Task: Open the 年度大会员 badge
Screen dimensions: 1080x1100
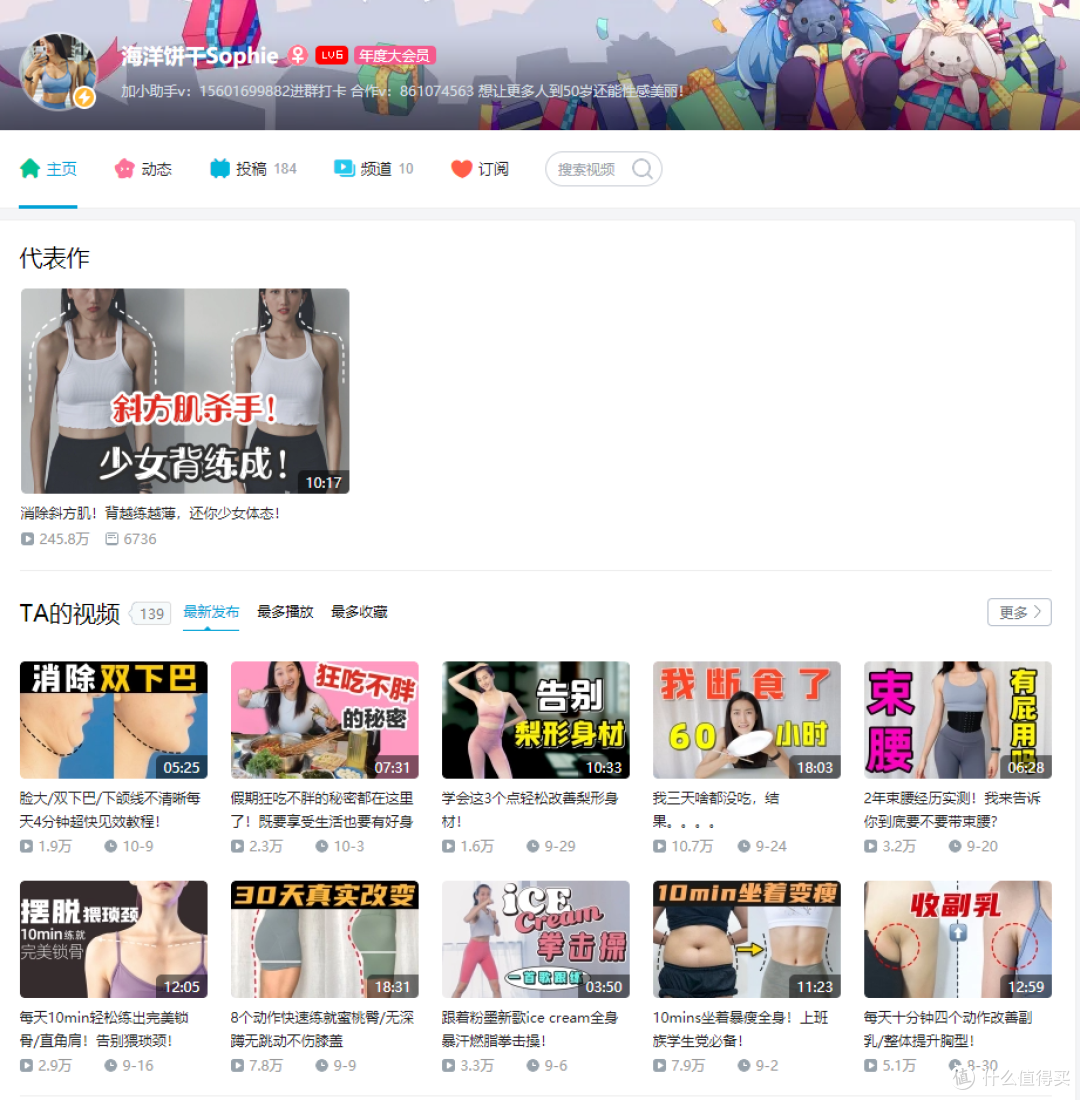Action: pyautogui.click(x=394, y=55)
